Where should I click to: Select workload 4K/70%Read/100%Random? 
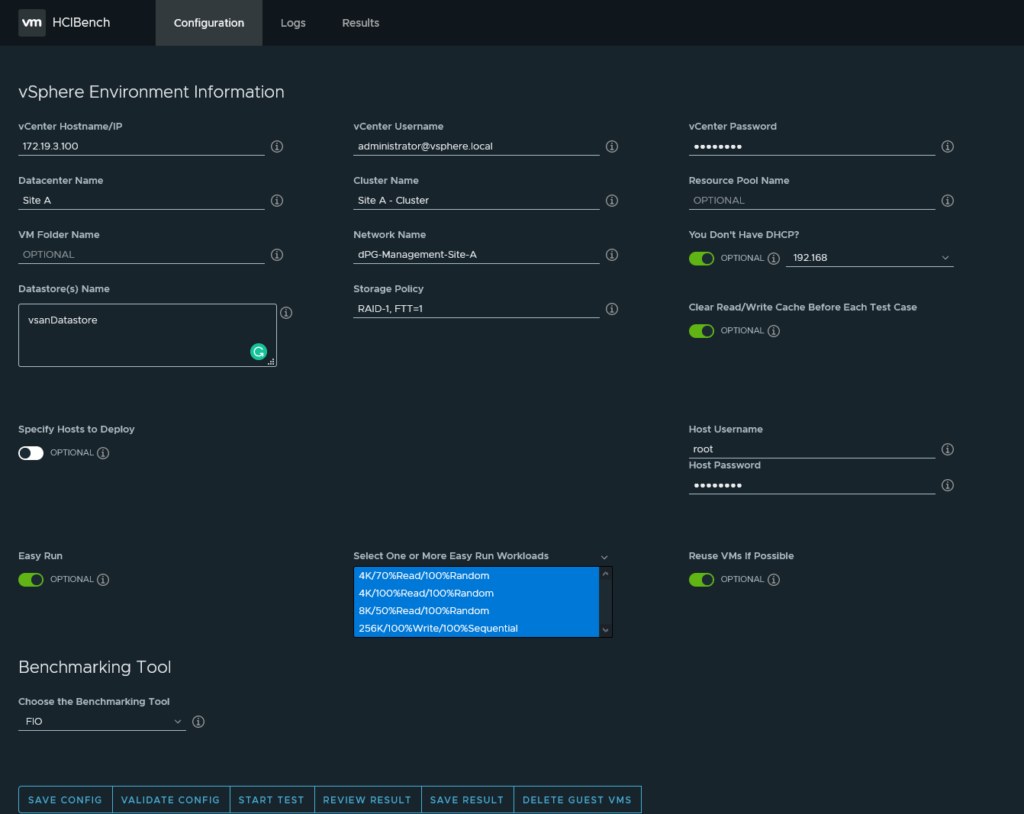pos(476,576)
